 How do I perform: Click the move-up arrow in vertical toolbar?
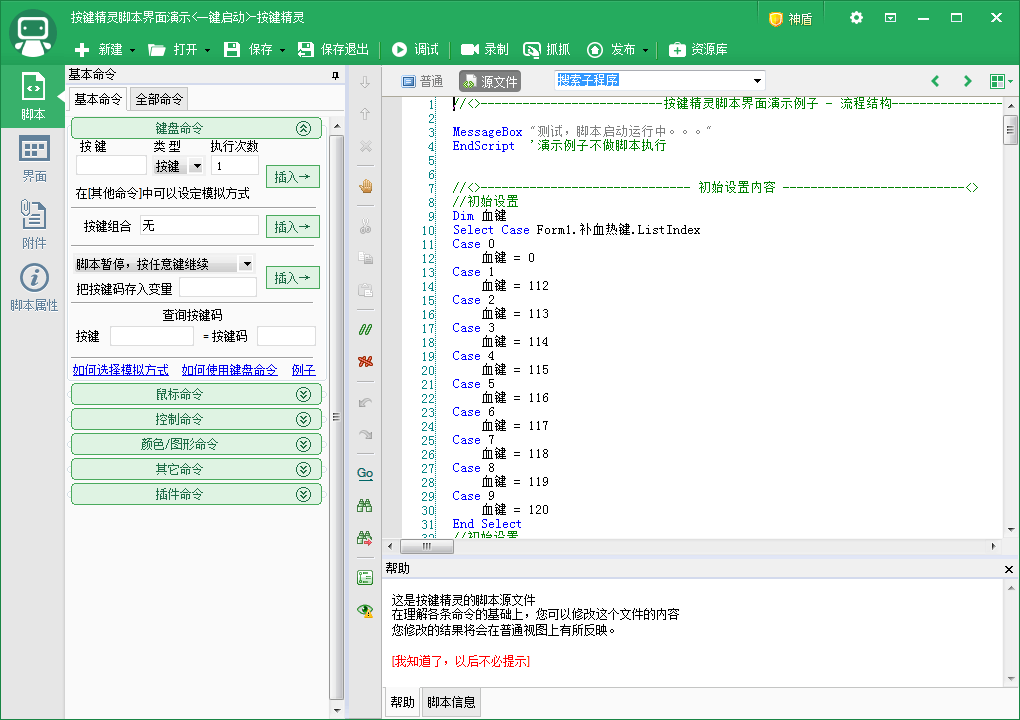click(365, 114)
